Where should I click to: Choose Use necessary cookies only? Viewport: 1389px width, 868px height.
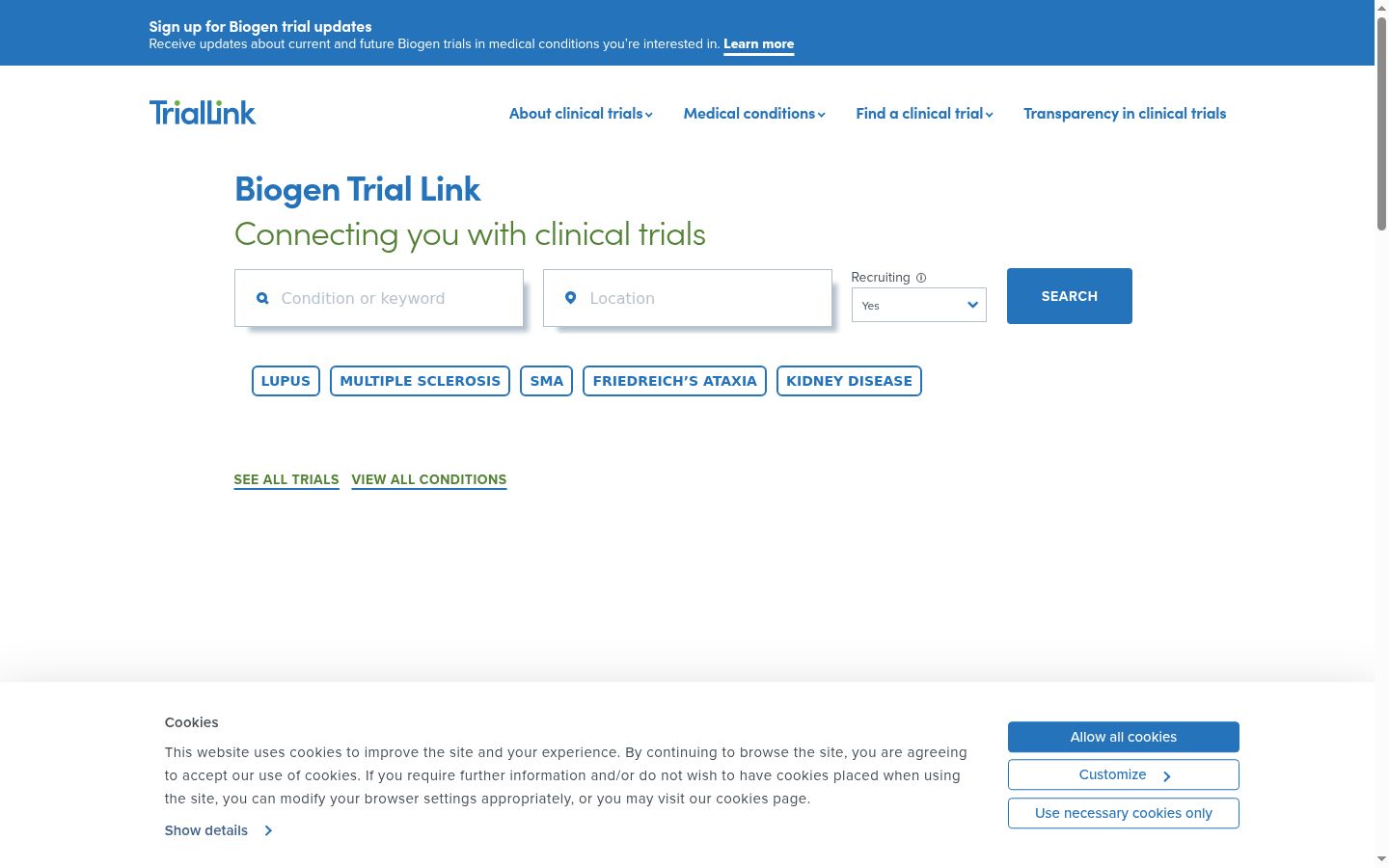[1124, 813]
